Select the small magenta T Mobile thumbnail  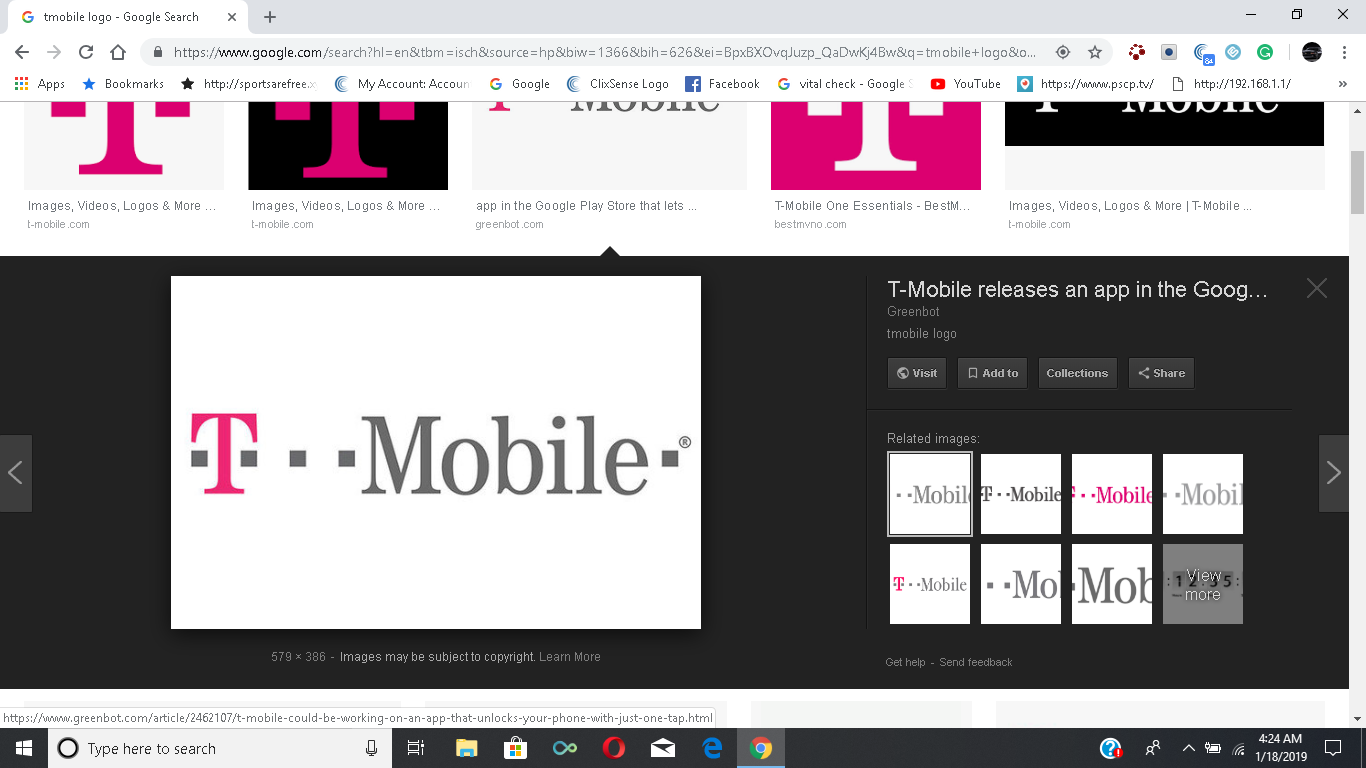930,584
